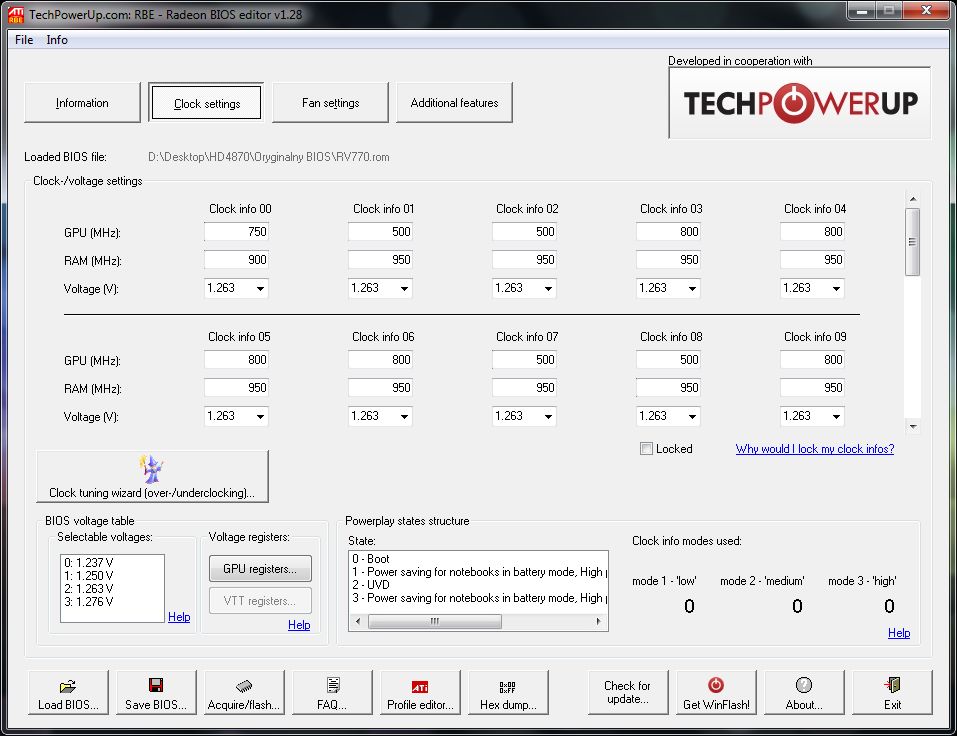Click Clock info 00 RAM MHz field
This screenshot has width=957, height=736.
236,260
